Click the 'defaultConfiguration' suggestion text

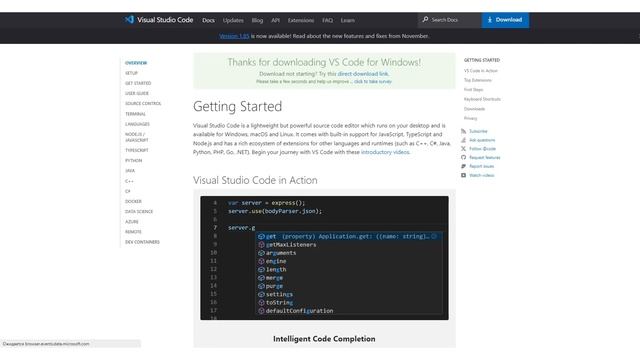point(299,311)
